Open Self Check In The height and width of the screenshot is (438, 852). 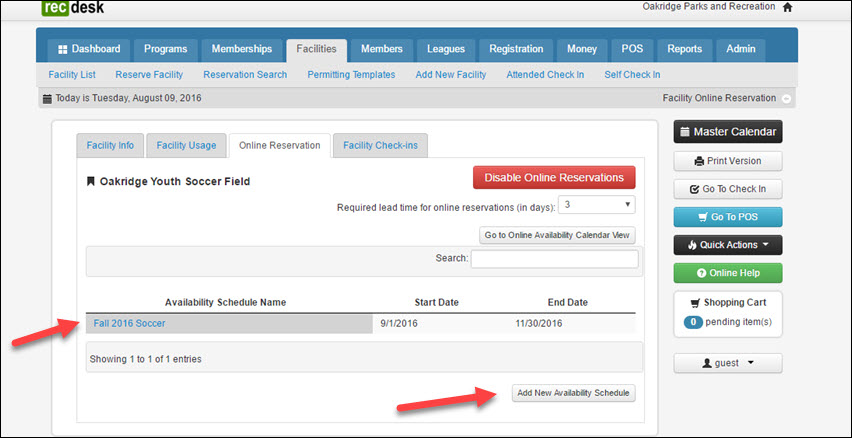[x=632, y=74]
